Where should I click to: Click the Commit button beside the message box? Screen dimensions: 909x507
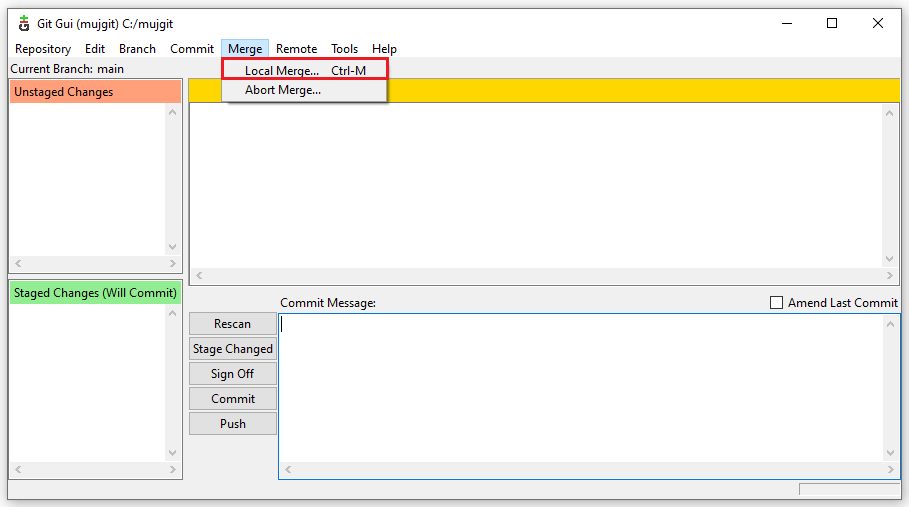pyautogui.click(x=232, y=399)
